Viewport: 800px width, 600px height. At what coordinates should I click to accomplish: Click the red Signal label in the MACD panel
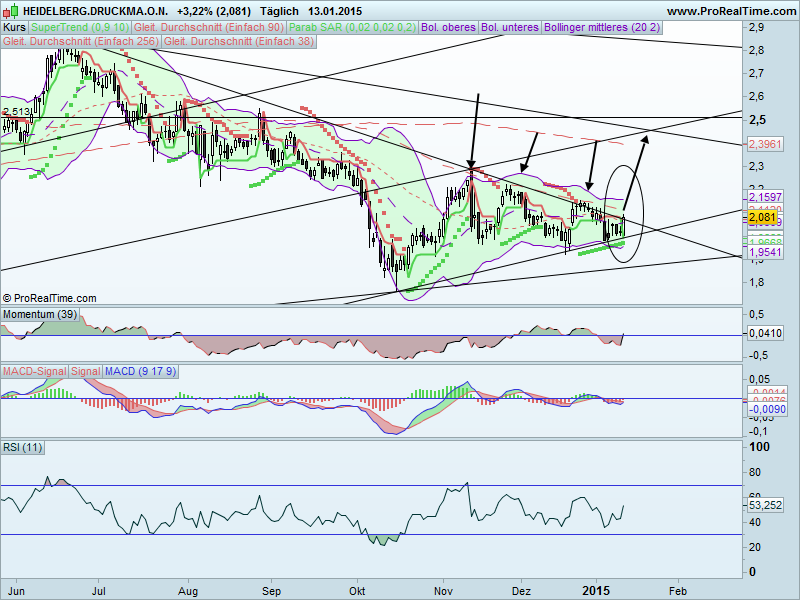point(86,371)
